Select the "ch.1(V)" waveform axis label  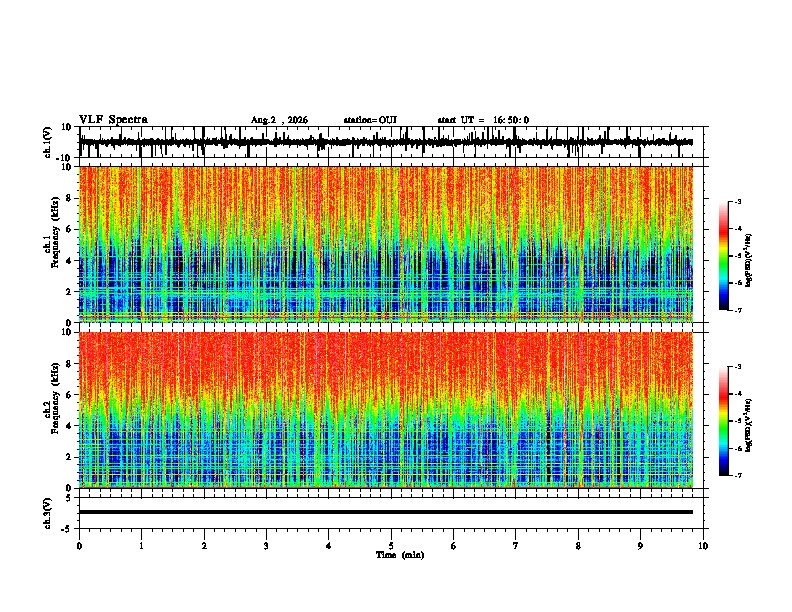48,142
